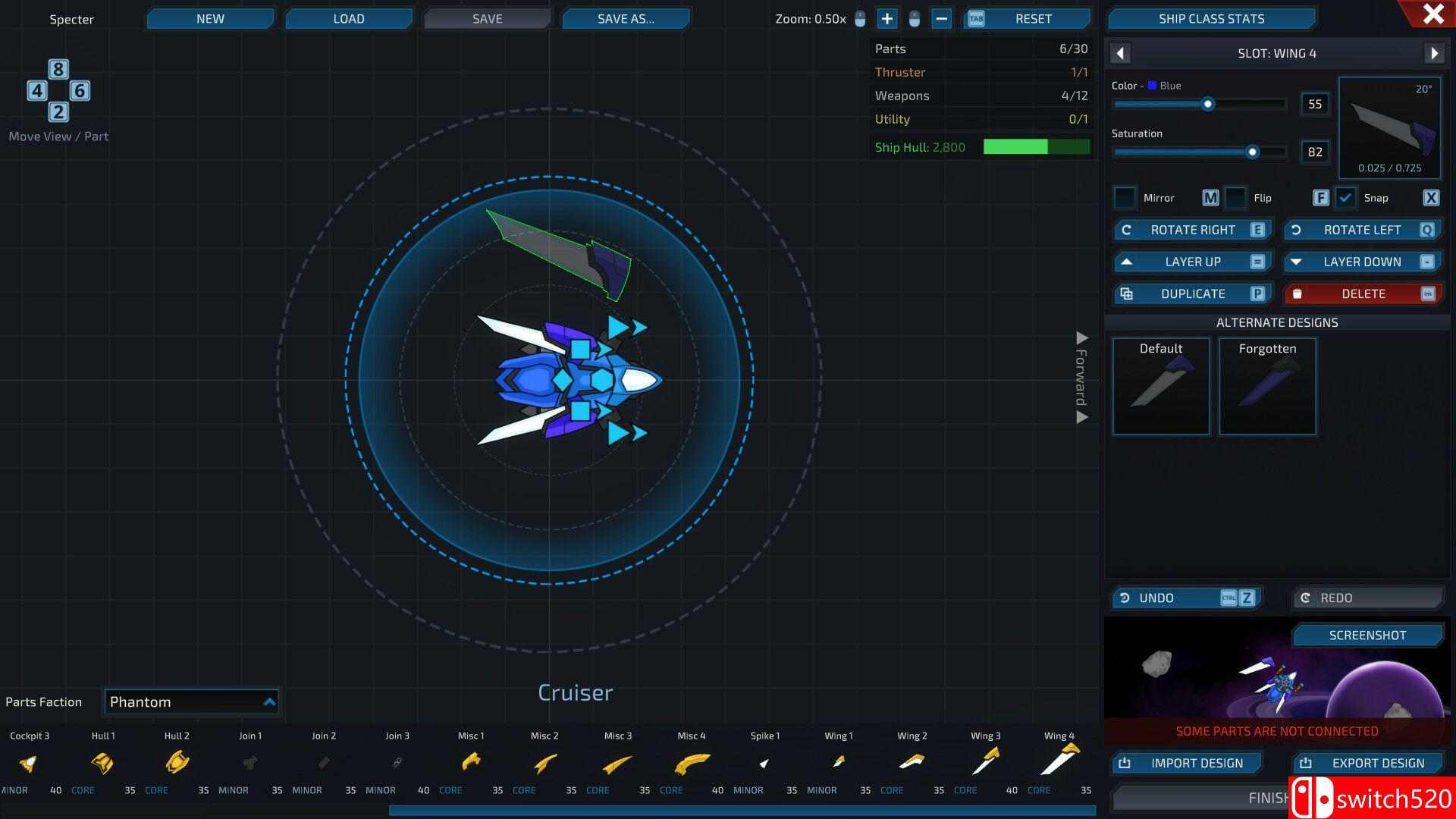Image resolution: width=1456 pixels, height=819 pixels.
Task: Open the Parts Faction Phantom dropdown
Action: click(192, 701)
